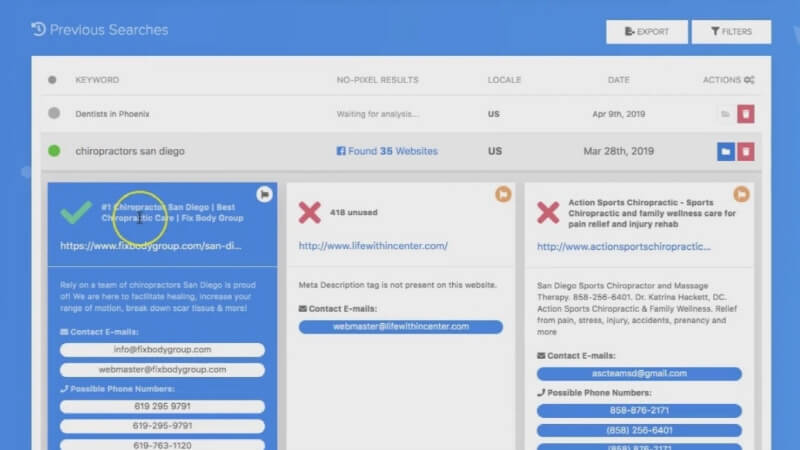Click the Apr 9th, 2019 date cell

pyautogui.click(x=618, y=114)
